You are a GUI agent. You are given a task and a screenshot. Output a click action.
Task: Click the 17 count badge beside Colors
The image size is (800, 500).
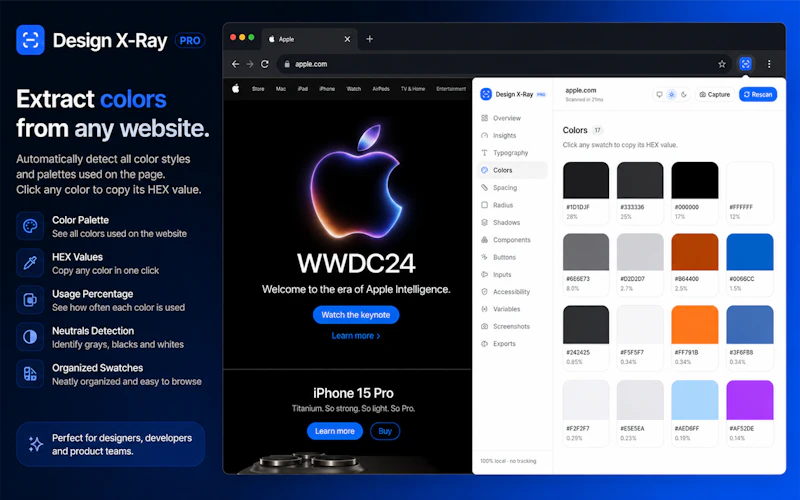(x=597, y=130)
